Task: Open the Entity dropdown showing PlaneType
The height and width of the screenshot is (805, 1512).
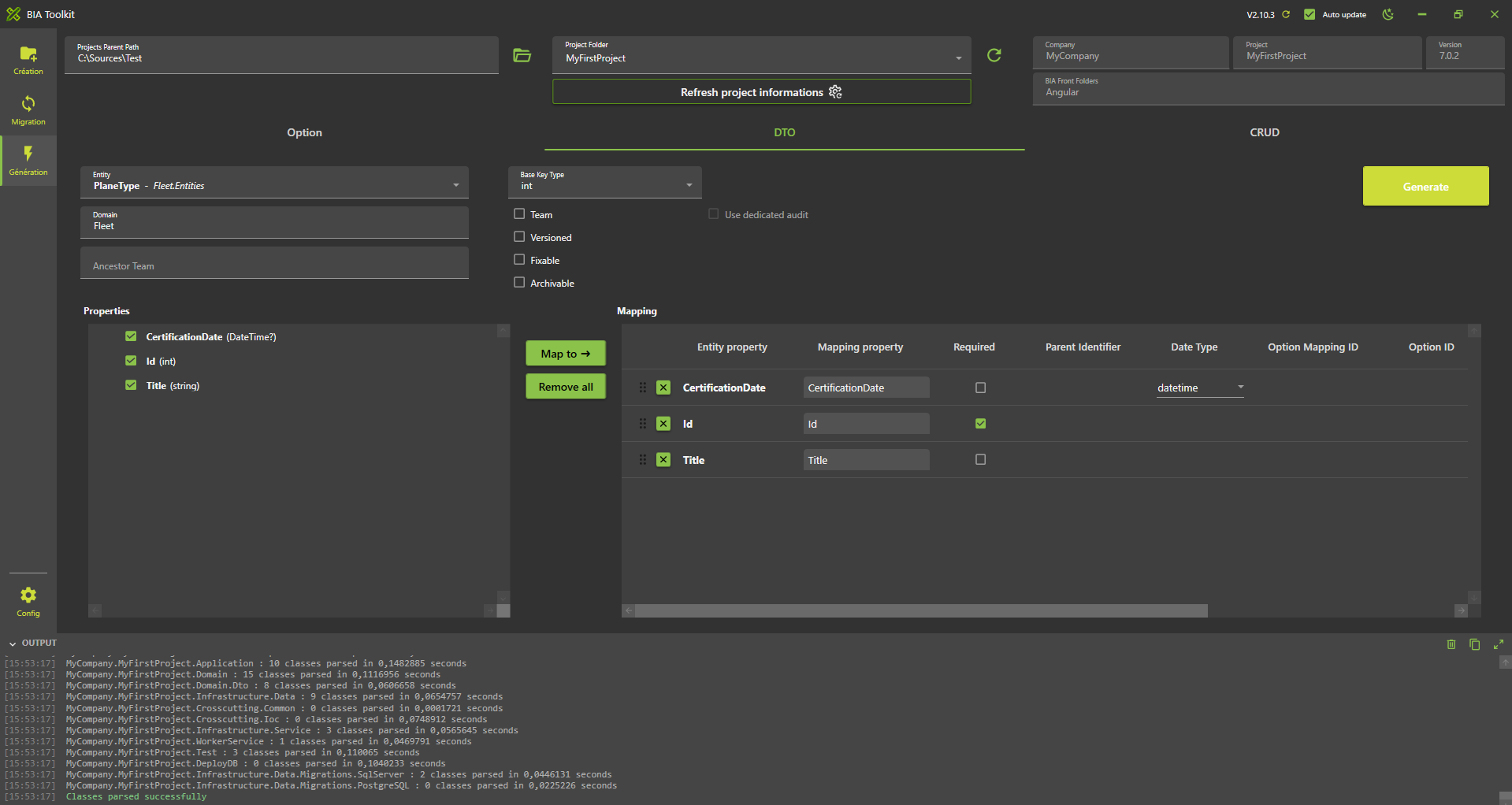Action: 274,182
